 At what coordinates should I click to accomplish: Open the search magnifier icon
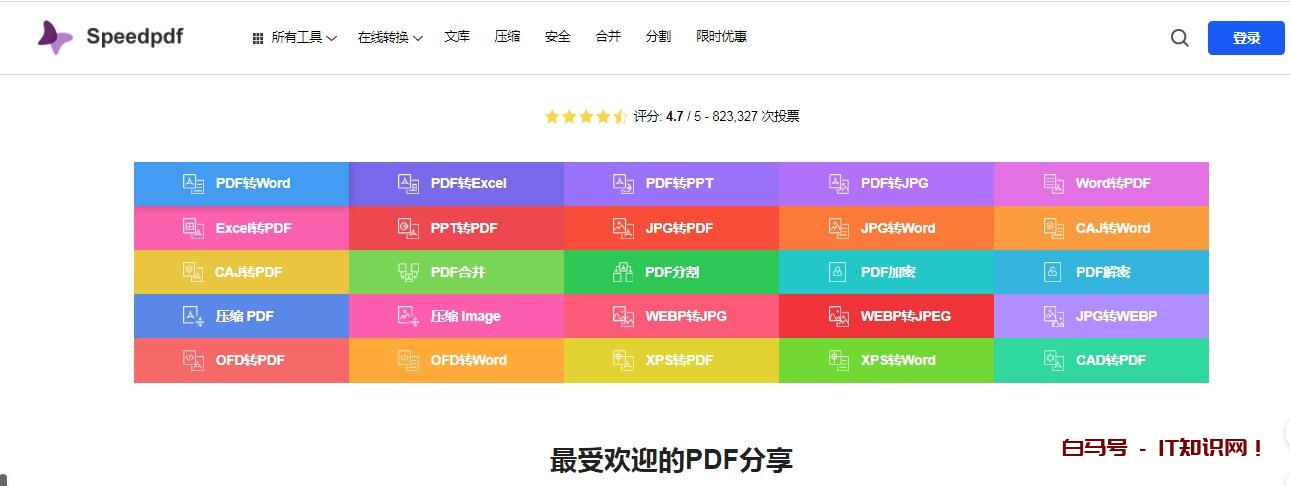(x=1179, y=38)
